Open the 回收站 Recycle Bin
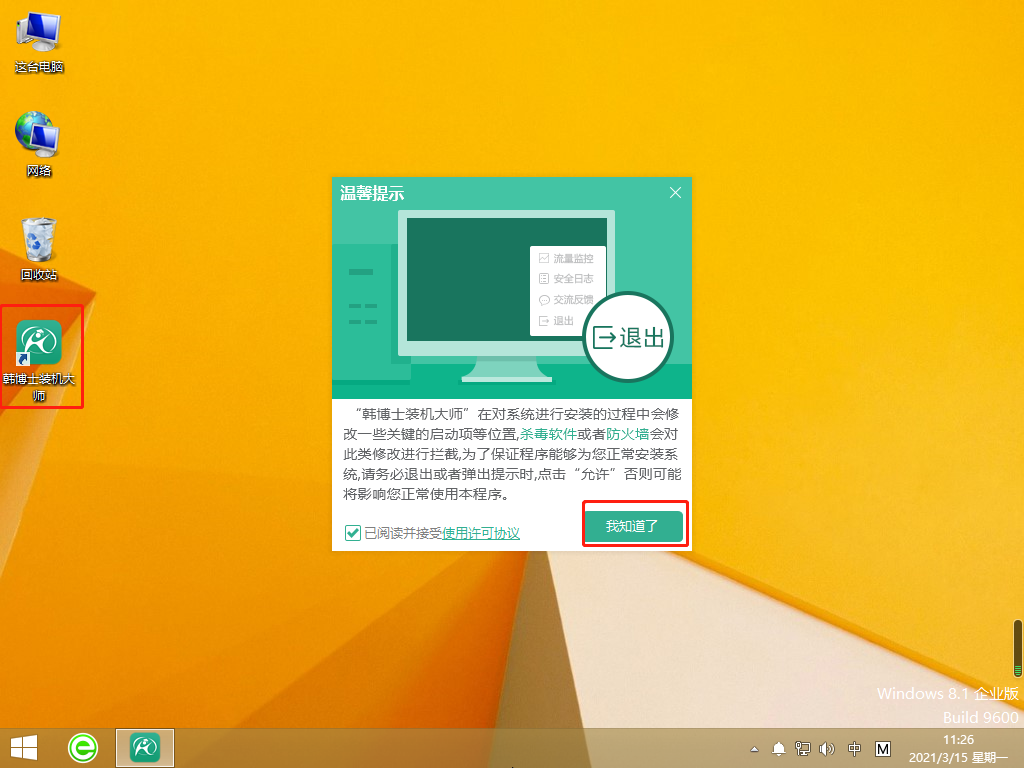This screenshot has height=768, width=1024. point(38,235)
